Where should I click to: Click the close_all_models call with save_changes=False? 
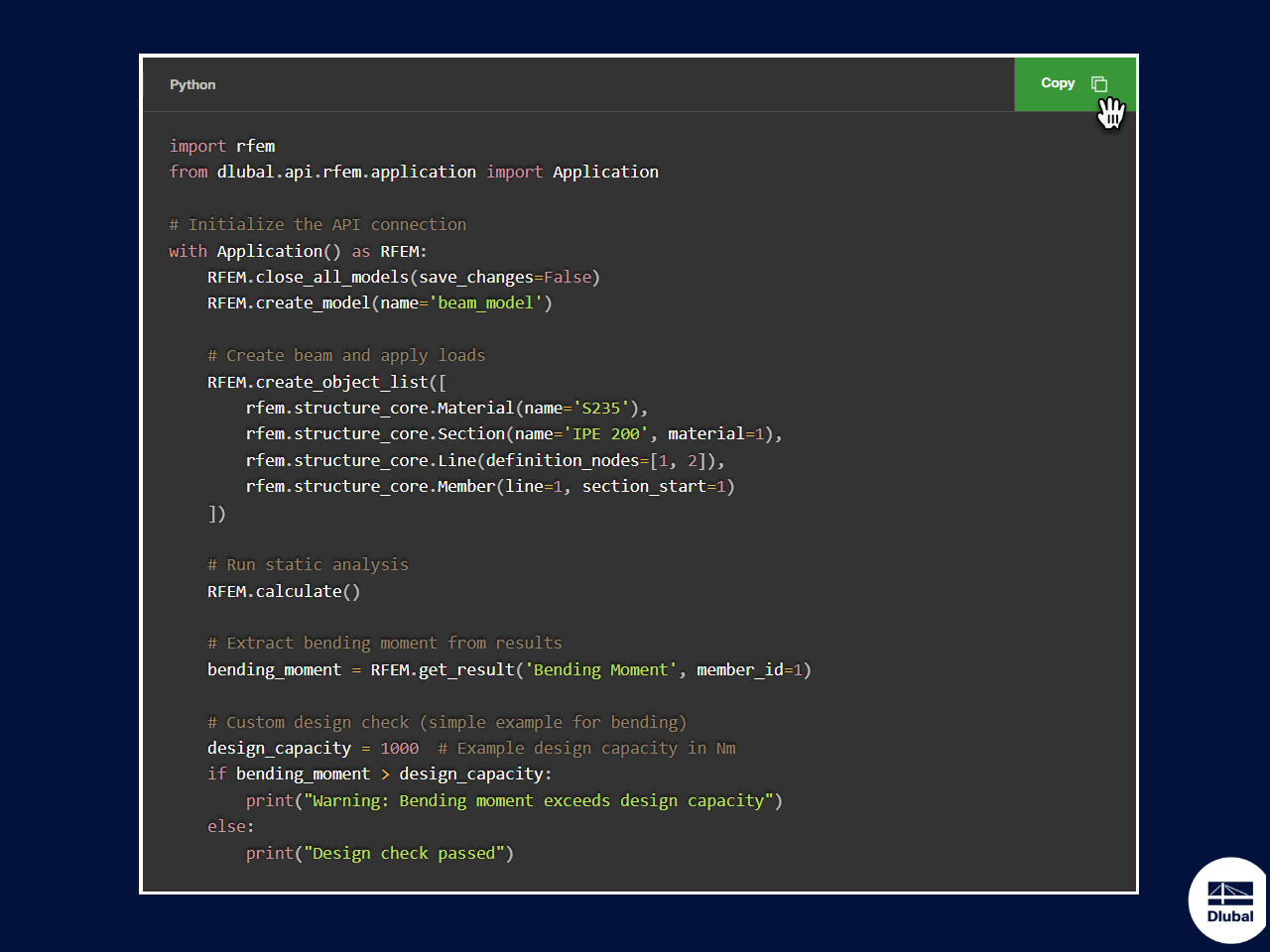[403, 277]
